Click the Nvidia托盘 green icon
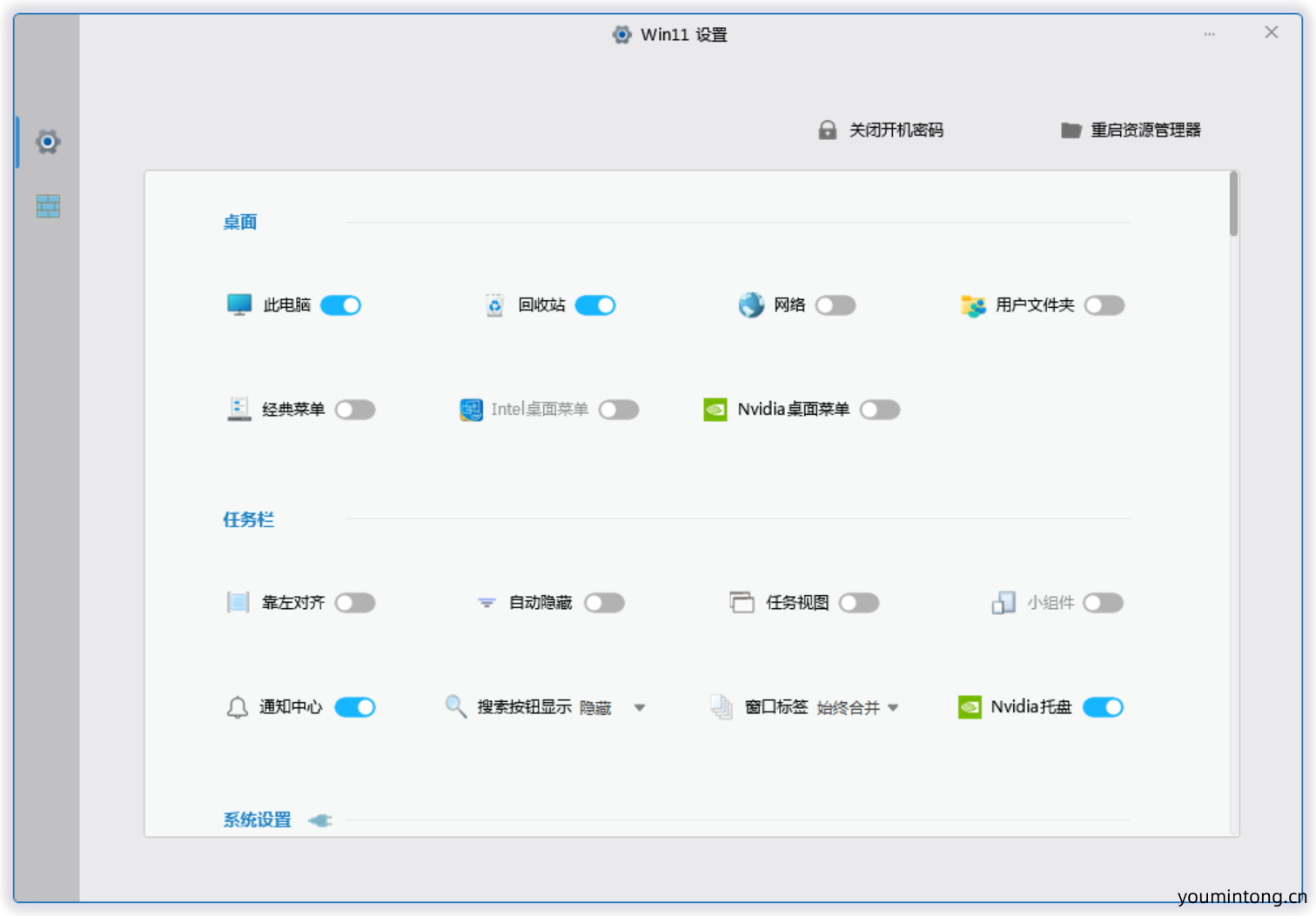1316x916 pixels. [970, 706]
